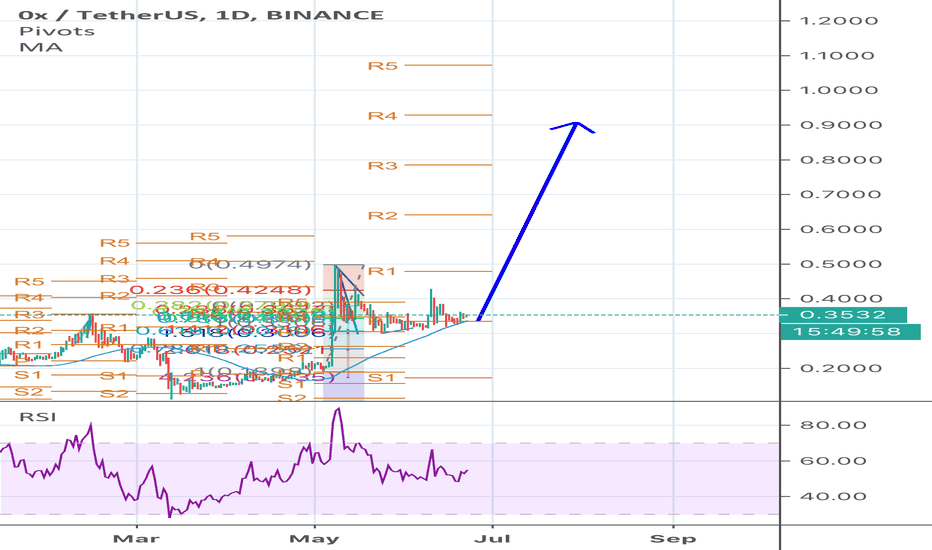
Task: Click the R4 pivot label near 0.9000 level
Action: tap(383, 115)
